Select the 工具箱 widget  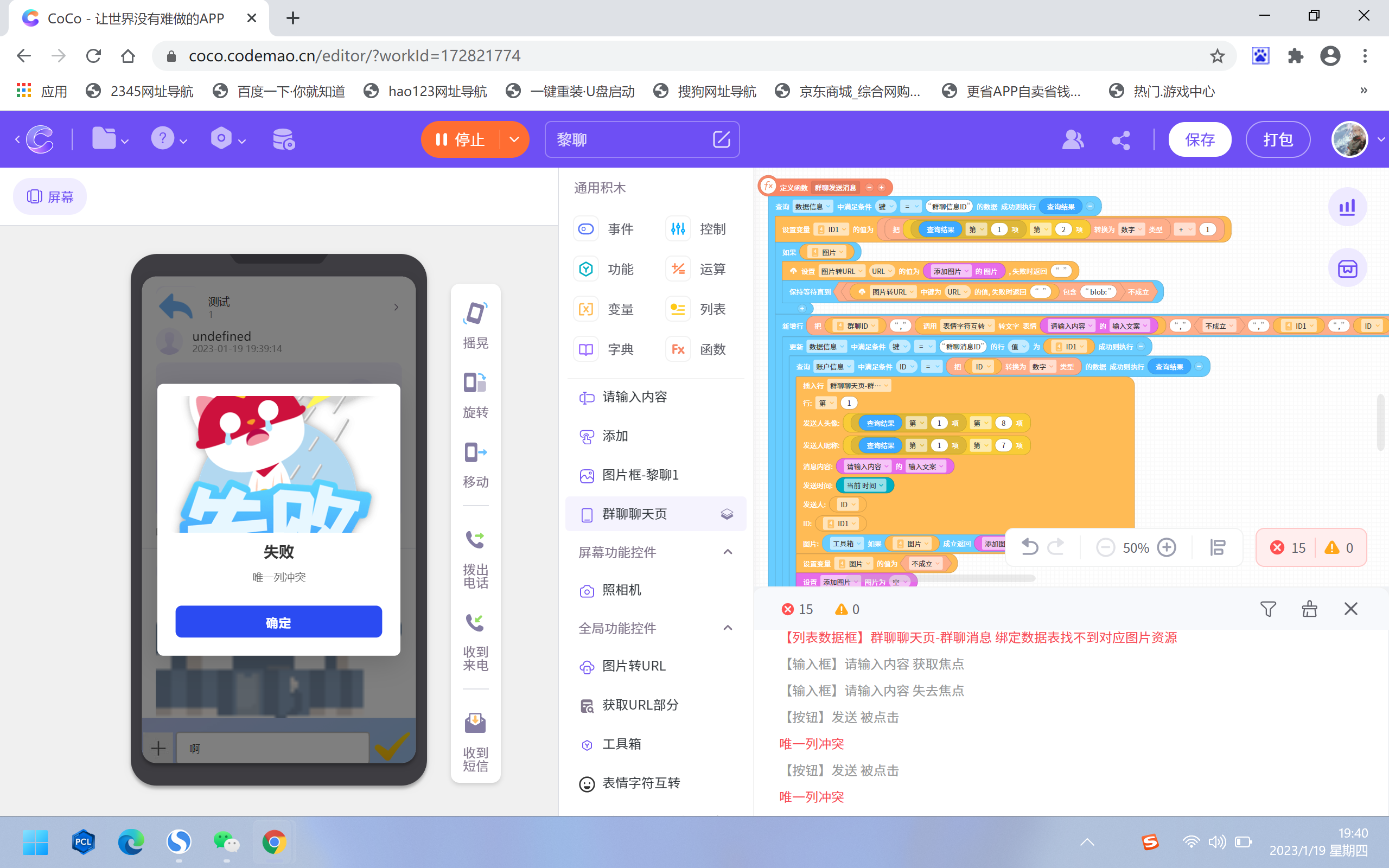655,744
